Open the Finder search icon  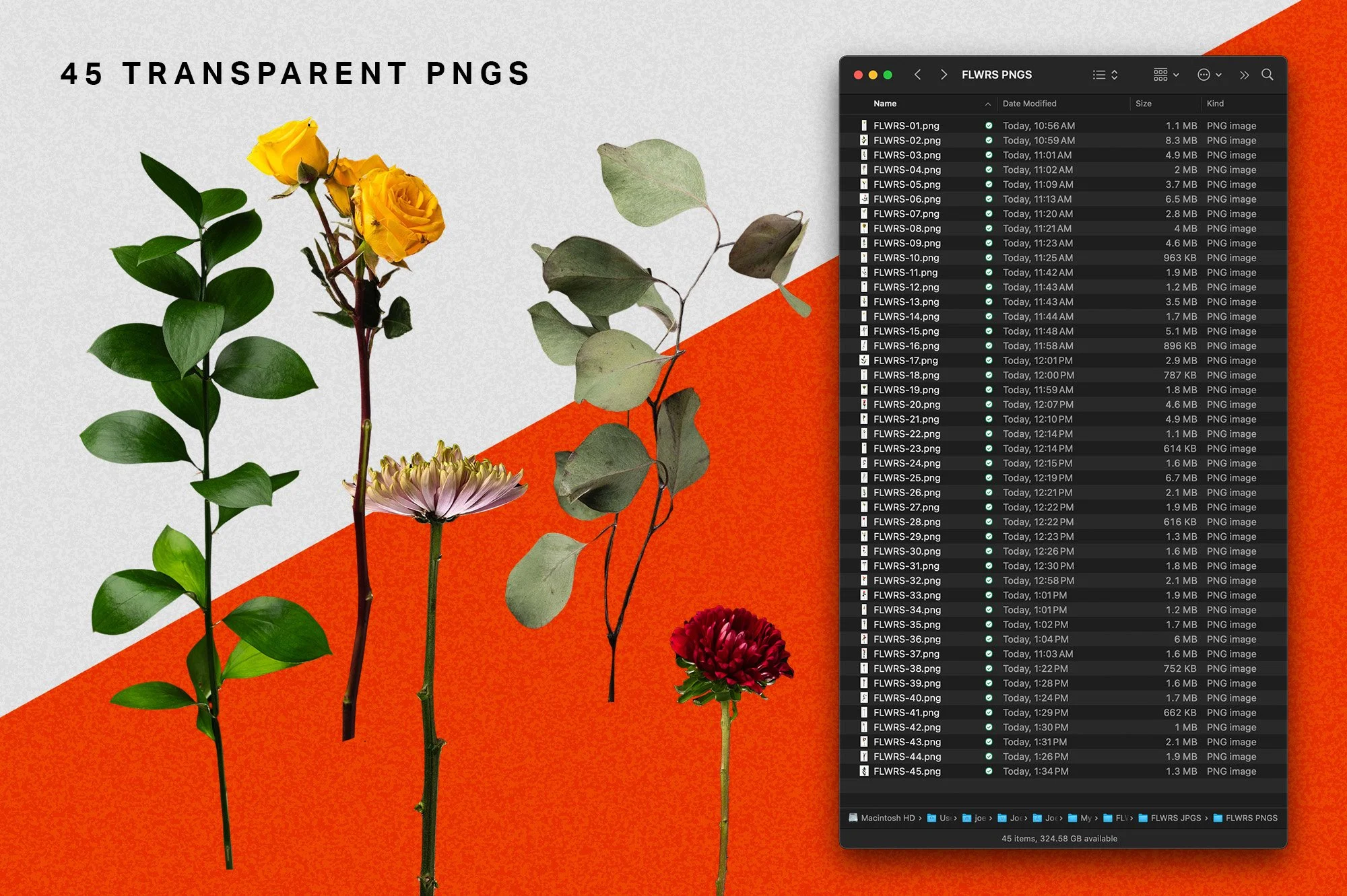point(1268,75)
